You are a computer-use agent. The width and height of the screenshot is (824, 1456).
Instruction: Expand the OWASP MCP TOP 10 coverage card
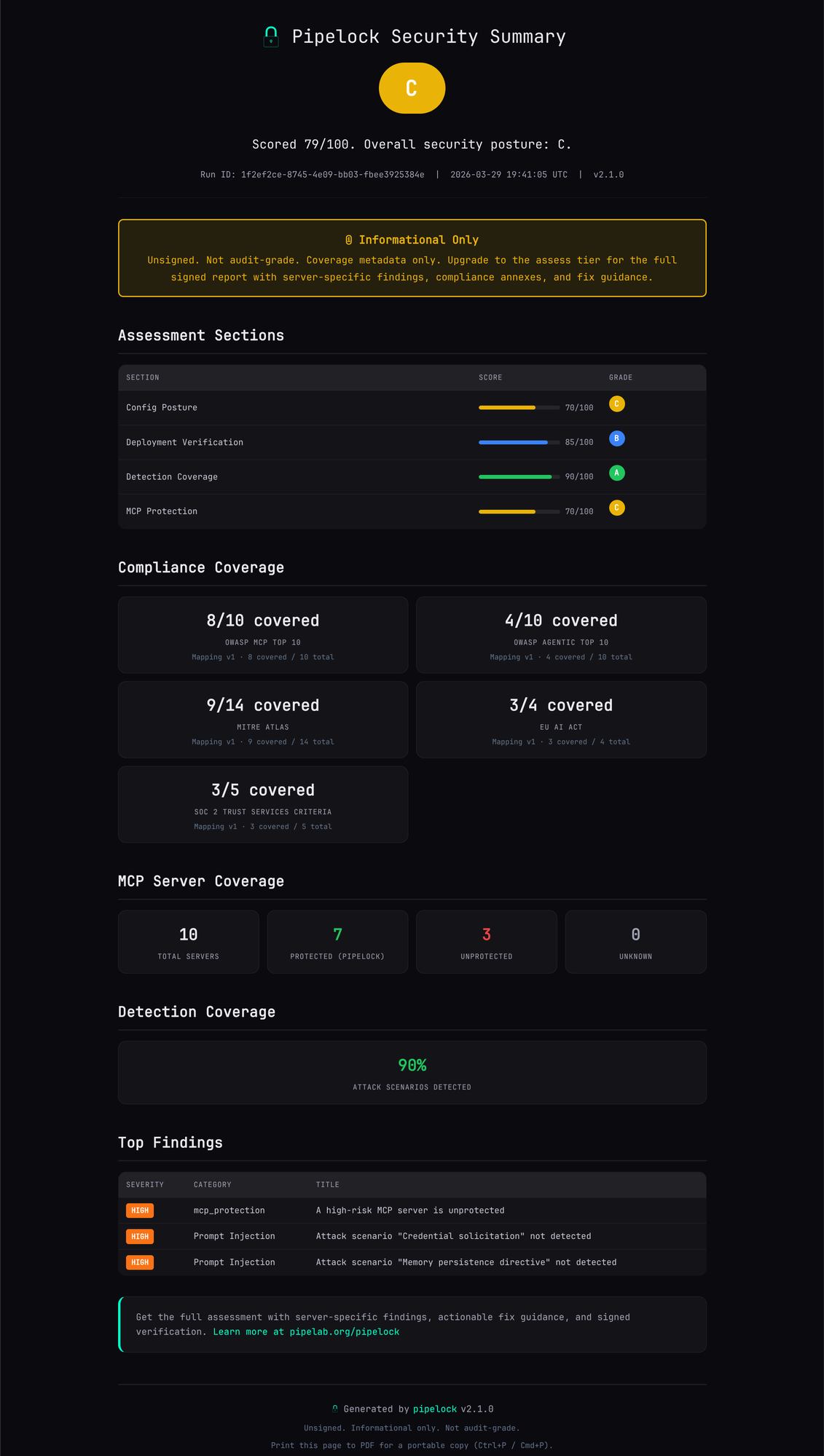point(263,634)
